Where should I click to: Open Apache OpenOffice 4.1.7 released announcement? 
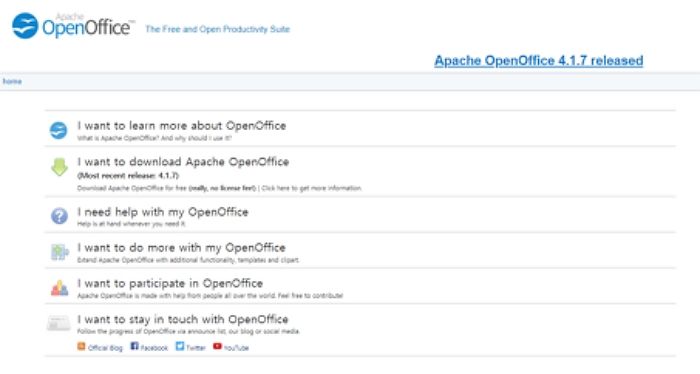[x=539, y=61]
